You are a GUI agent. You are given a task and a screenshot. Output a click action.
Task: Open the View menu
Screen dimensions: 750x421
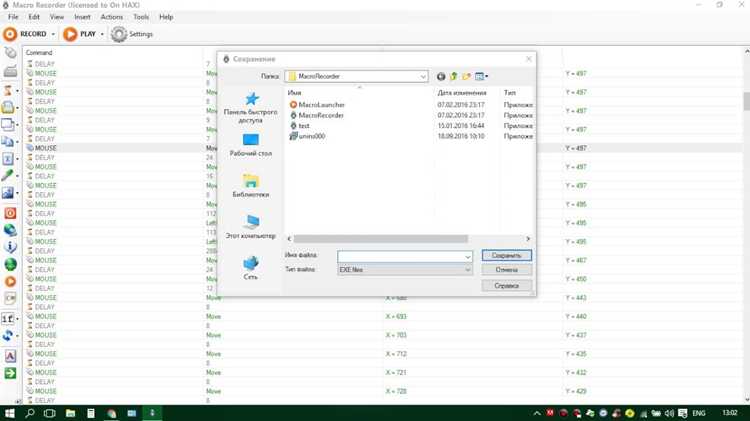coord(57,17)
